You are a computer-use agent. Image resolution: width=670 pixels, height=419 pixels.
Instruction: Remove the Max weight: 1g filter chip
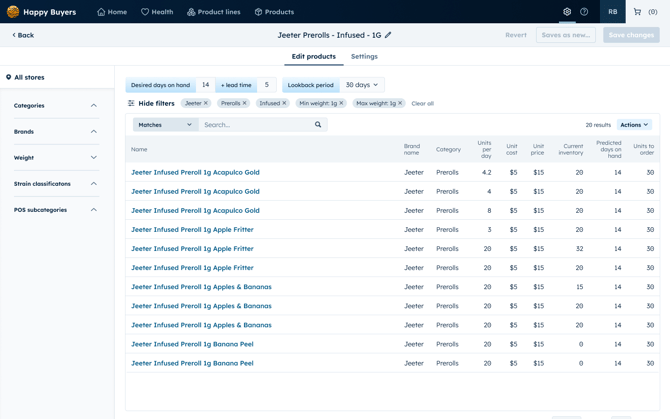pos(400,103)
